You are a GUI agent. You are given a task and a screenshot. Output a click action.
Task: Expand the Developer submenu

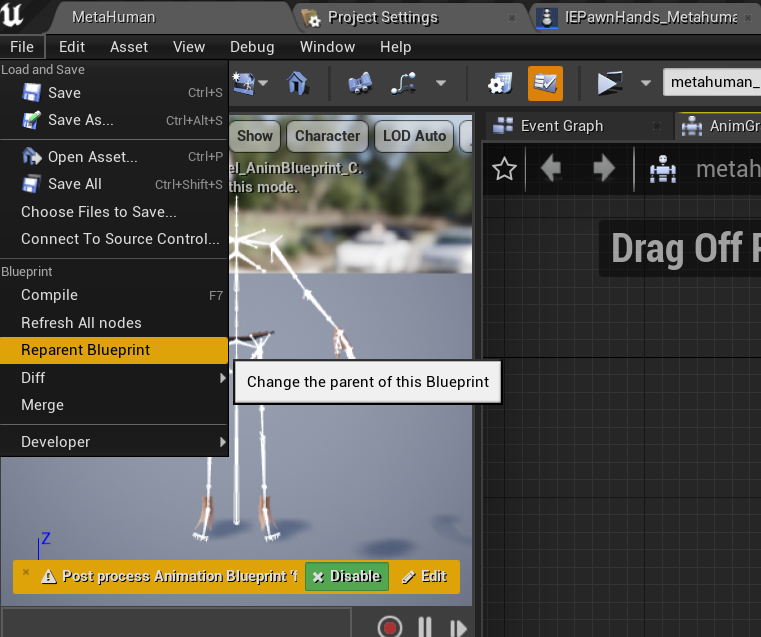pyautogui.click(x=114, y=442)
